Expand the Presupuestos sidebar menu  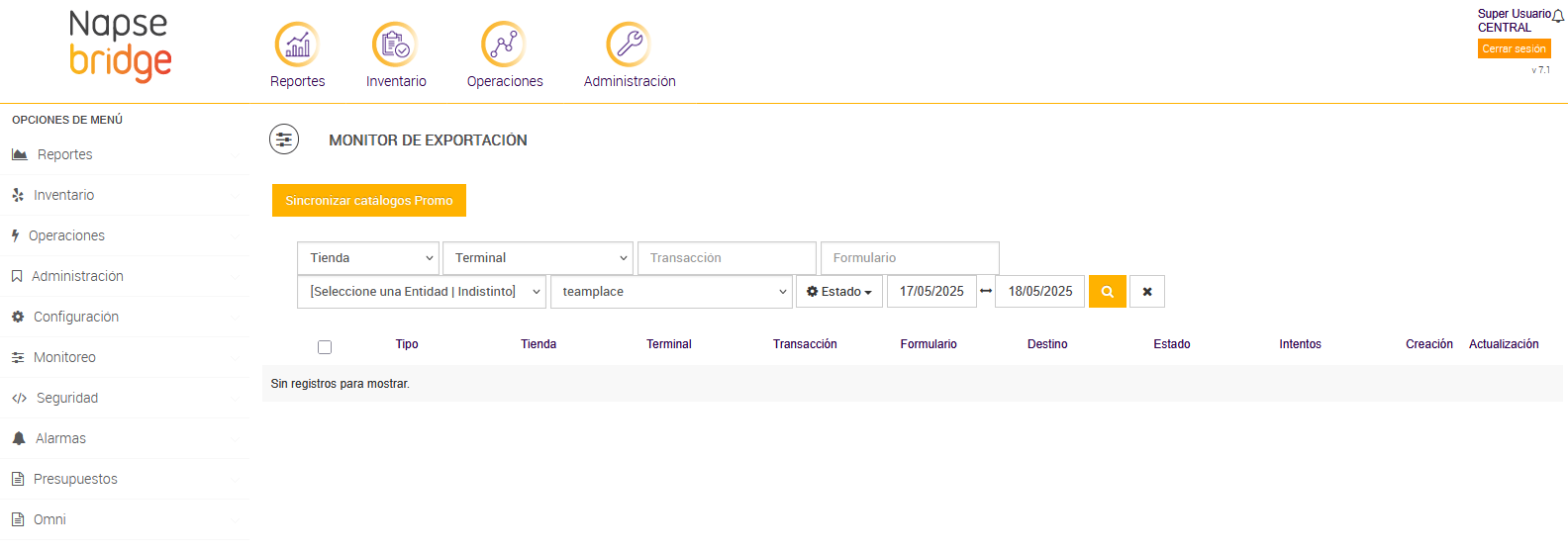pos(125,479)
